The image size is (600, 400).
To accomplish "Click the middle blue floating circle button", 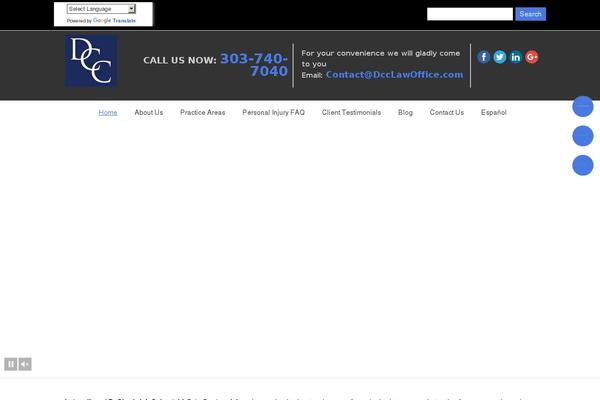I will (583, 136).
